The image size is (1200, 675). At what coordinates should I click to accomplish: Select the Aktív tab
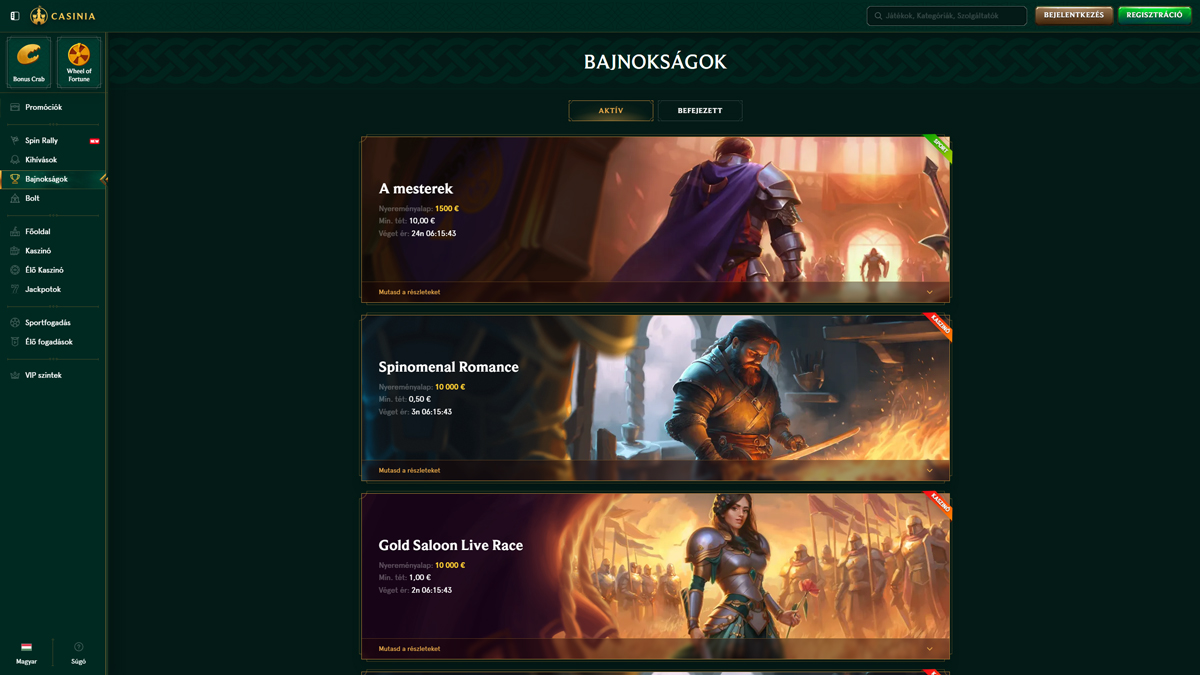[x=611, y=111]
